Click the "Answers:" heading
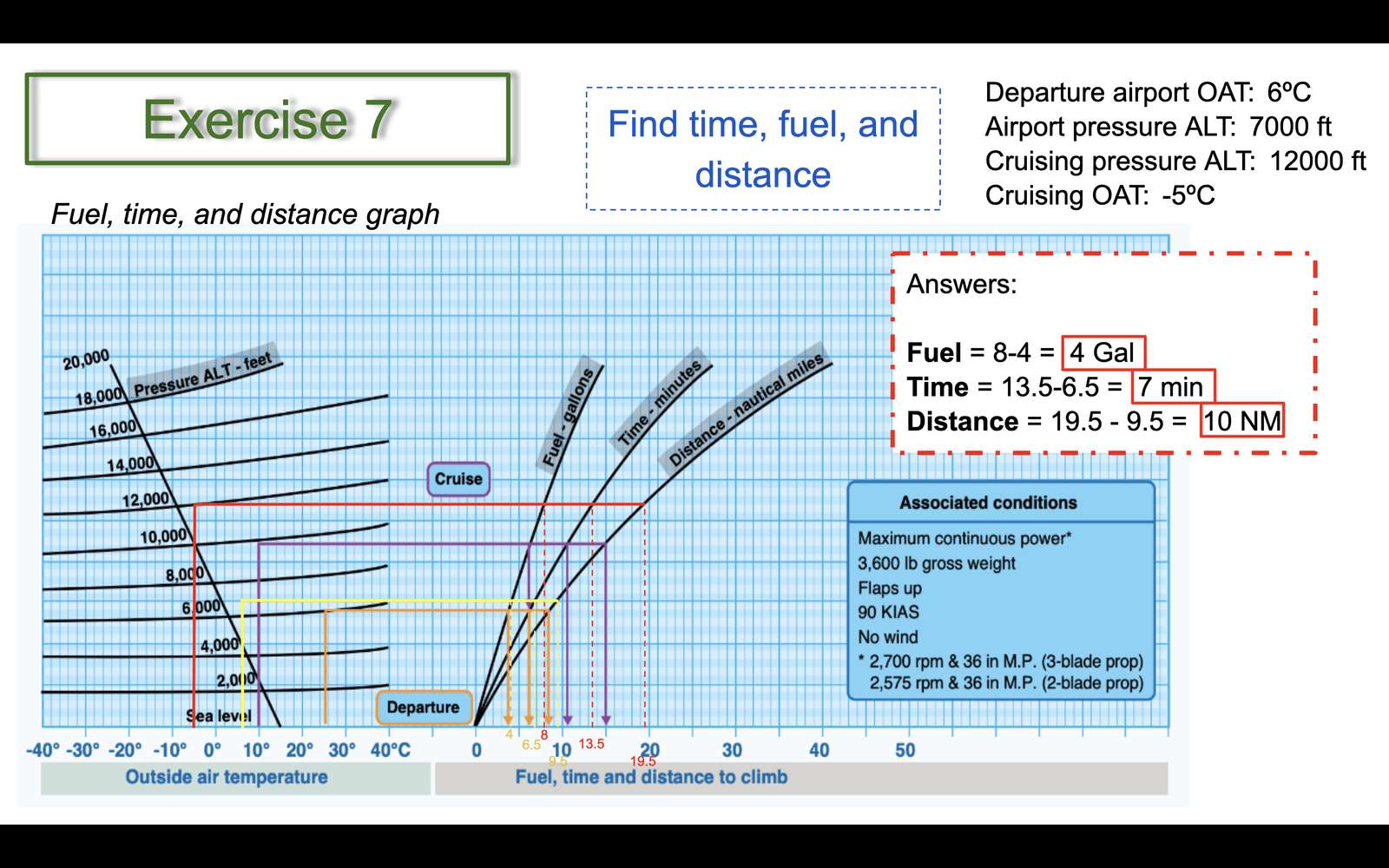 961,284
